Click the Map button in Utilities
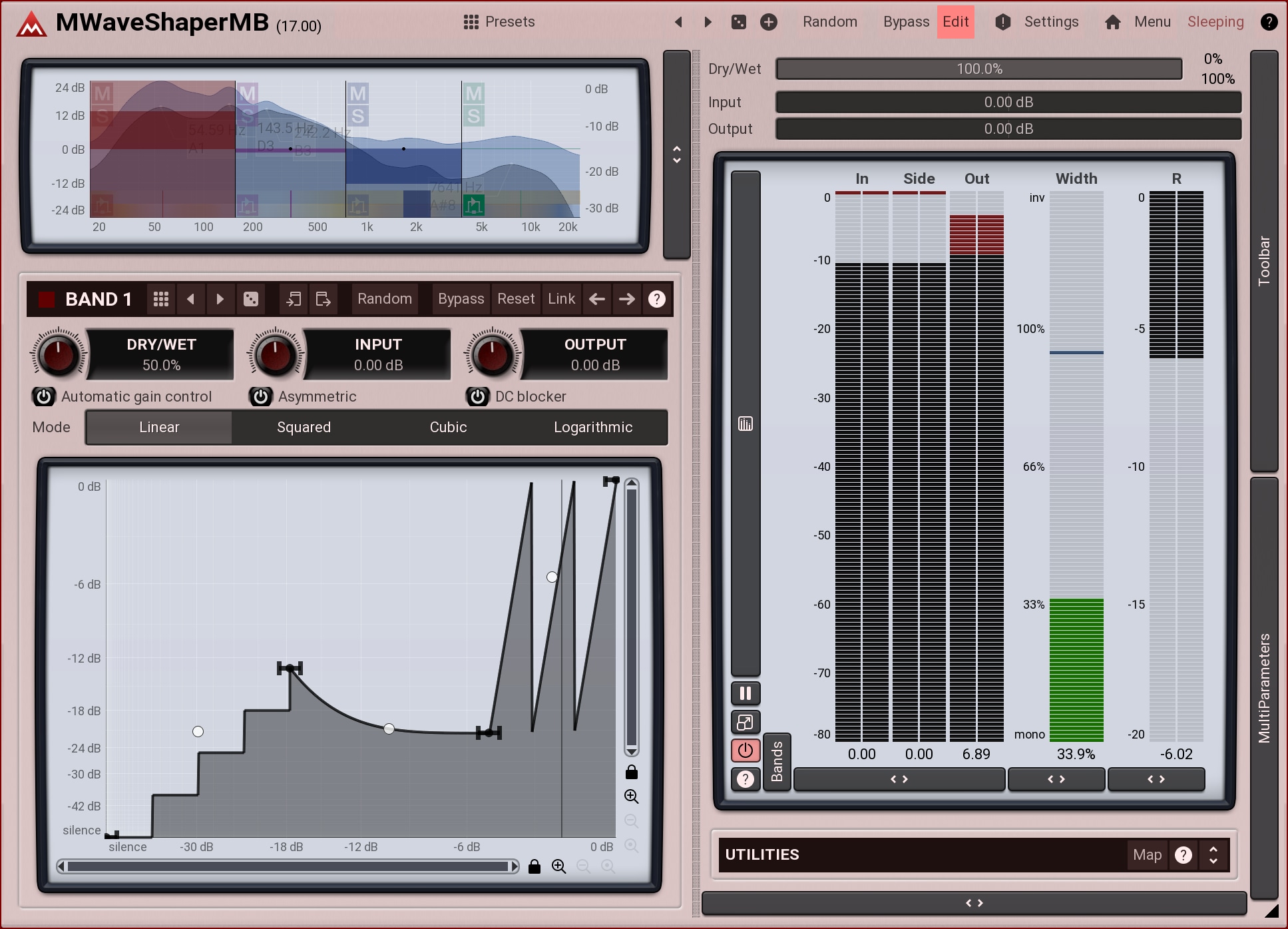Screen dimensions: 1288x929 point(1147,854)
